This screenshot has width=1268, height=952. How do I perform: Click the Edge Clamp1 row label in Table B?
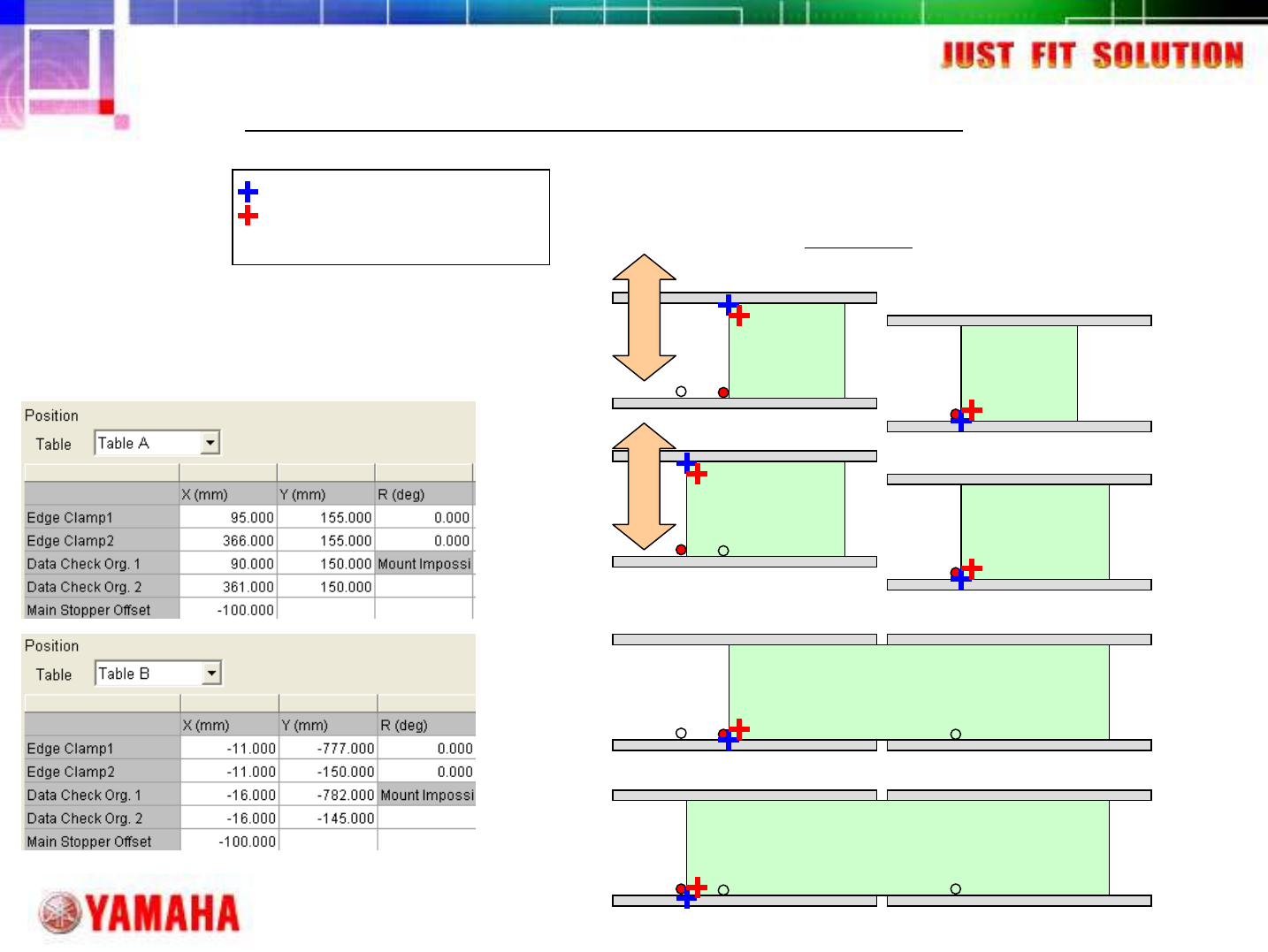click(103, 748)
